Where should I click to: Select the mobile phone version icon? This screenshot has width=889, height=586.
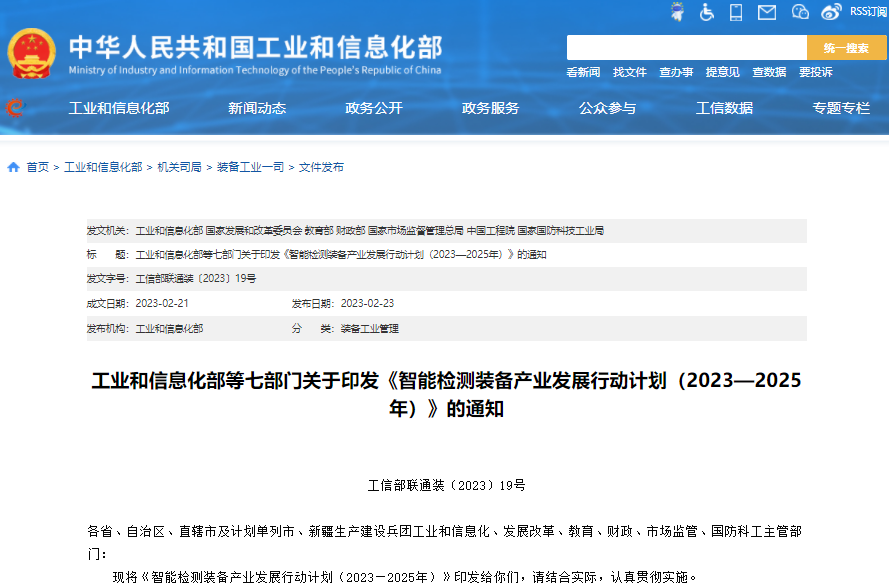[737, 11]
